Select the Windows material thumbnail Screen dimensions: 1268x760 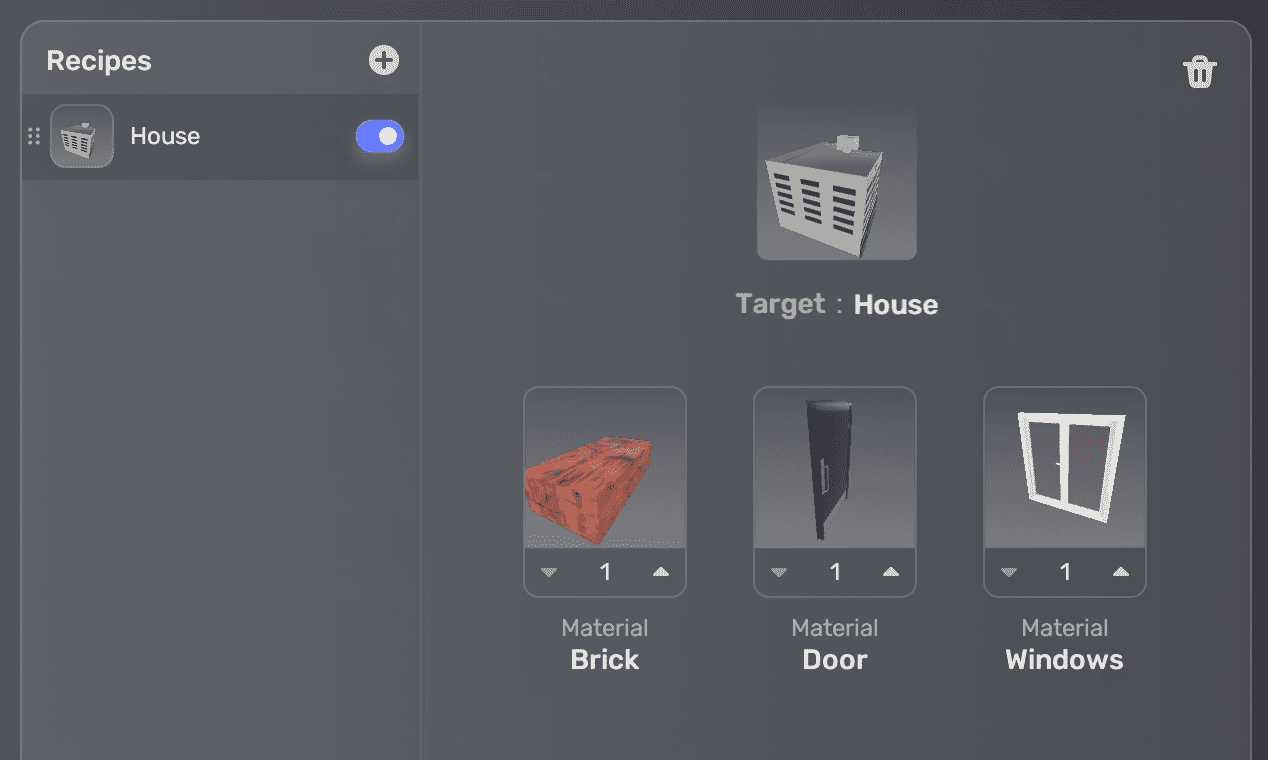[x=1065, y=468]
